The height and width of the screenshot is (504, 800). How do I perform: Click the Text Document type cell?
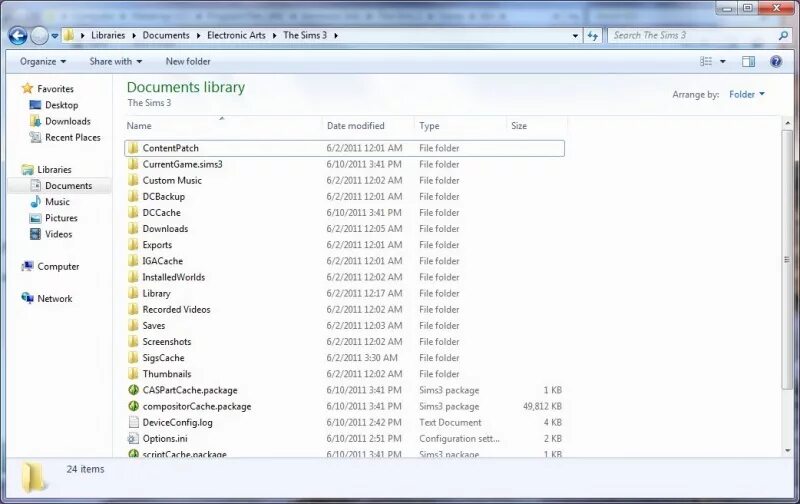450,423
